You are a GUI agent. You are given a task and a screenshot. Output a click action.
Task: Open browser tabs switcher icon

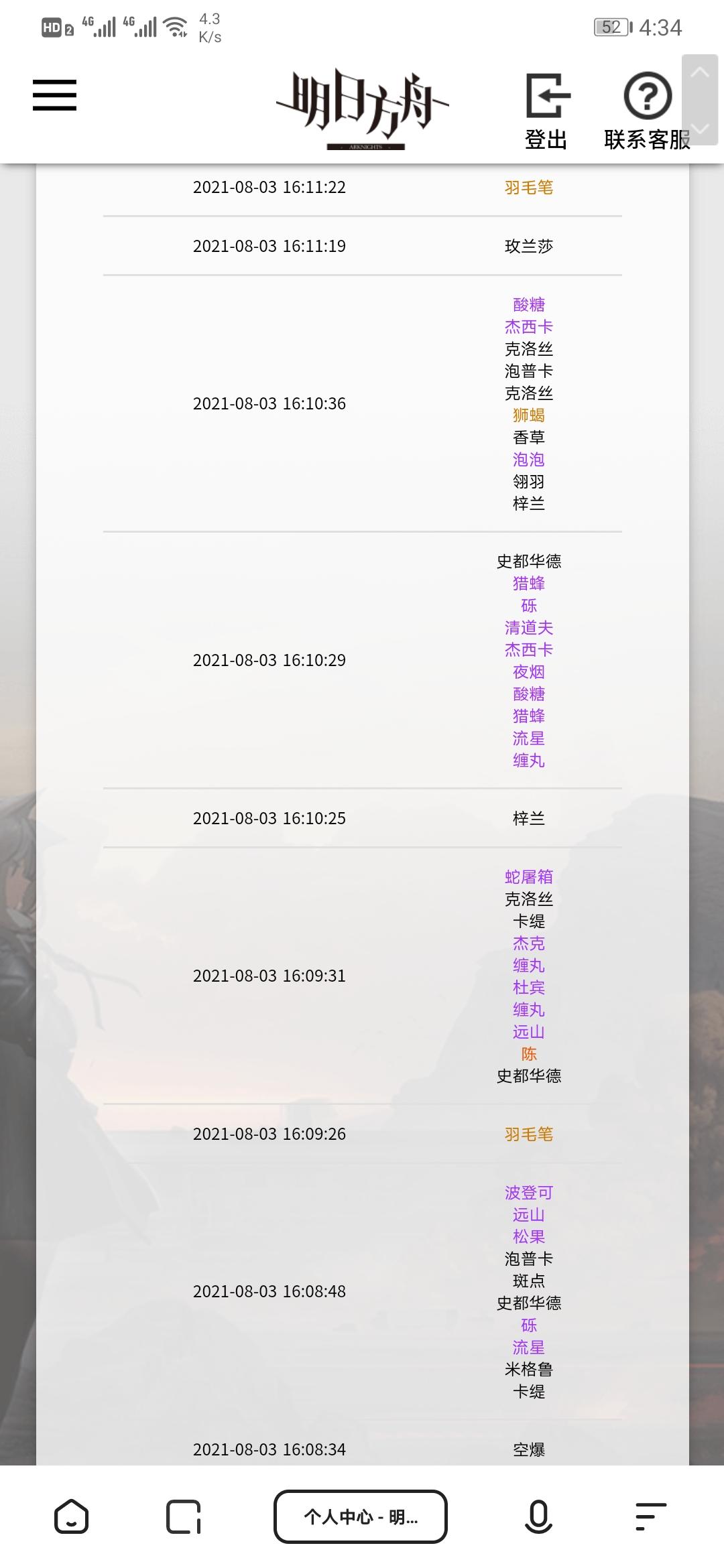tap(184, 1516)
